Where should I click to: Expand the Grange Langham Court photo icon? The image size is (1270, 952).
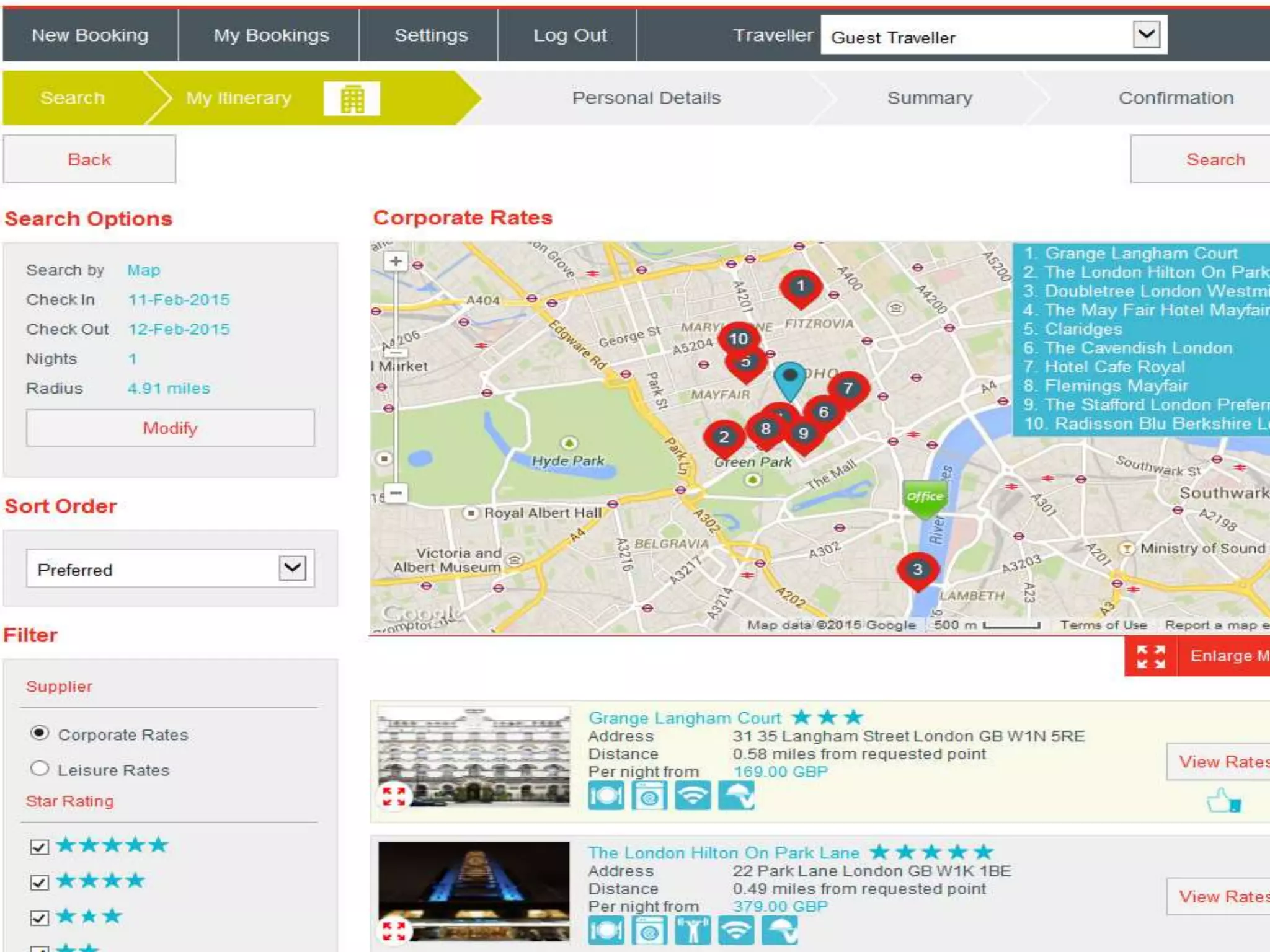pos(394,796)
